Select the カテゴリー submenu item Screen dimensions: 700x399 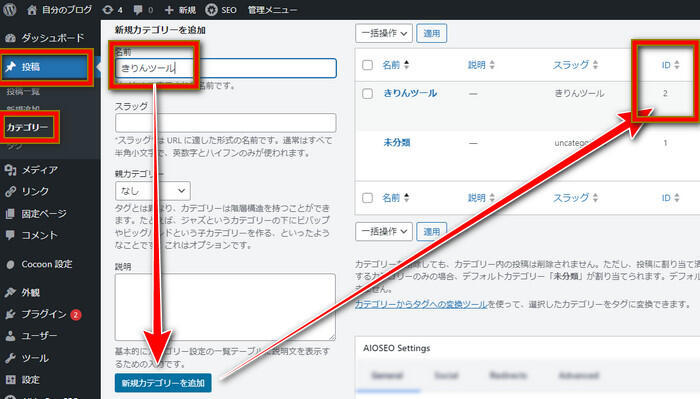pyautogui.click(x=27, y=128)
